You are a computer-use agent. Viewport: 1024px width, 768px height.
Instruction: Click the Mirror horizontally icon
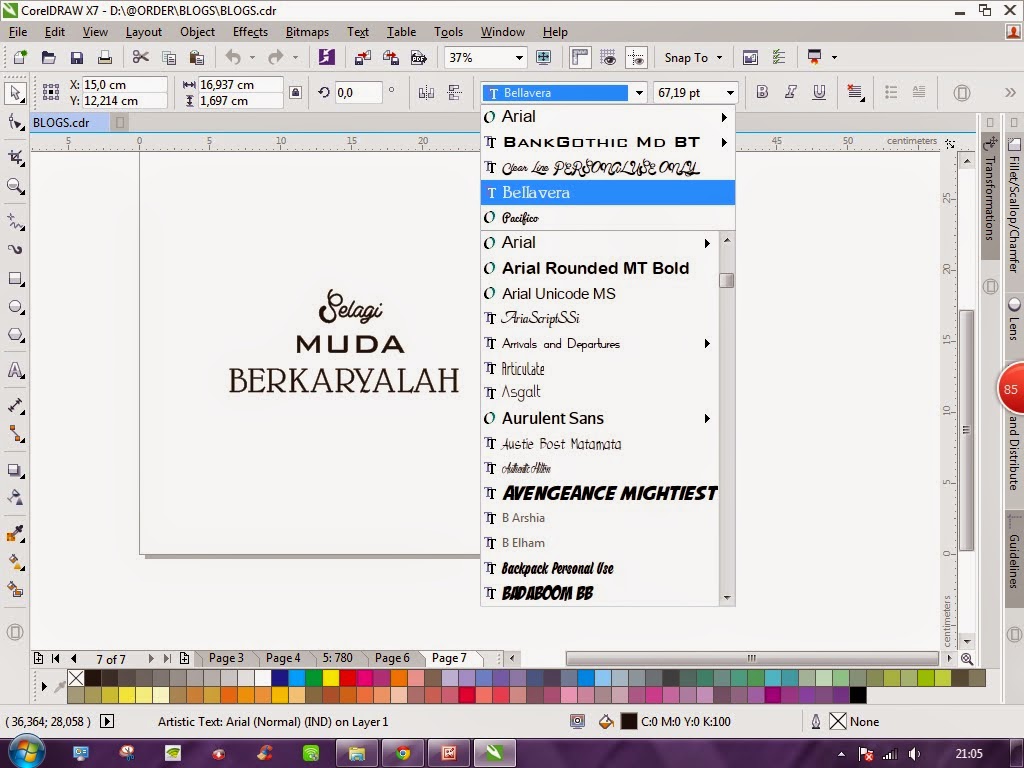tap(426, 93)
